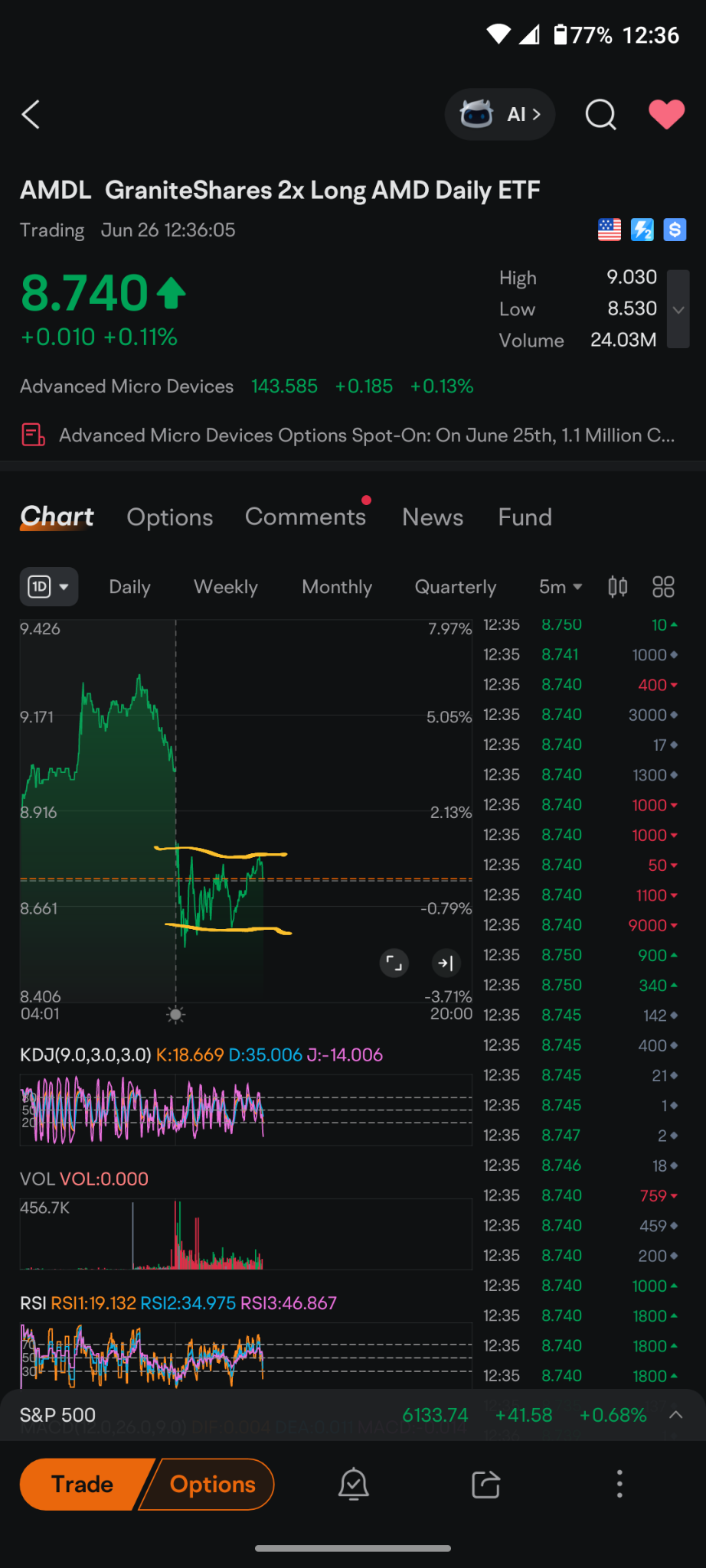Open the three-dot more menu
Viewport: 706px width, 1568px height.
tap(619, 1485)
